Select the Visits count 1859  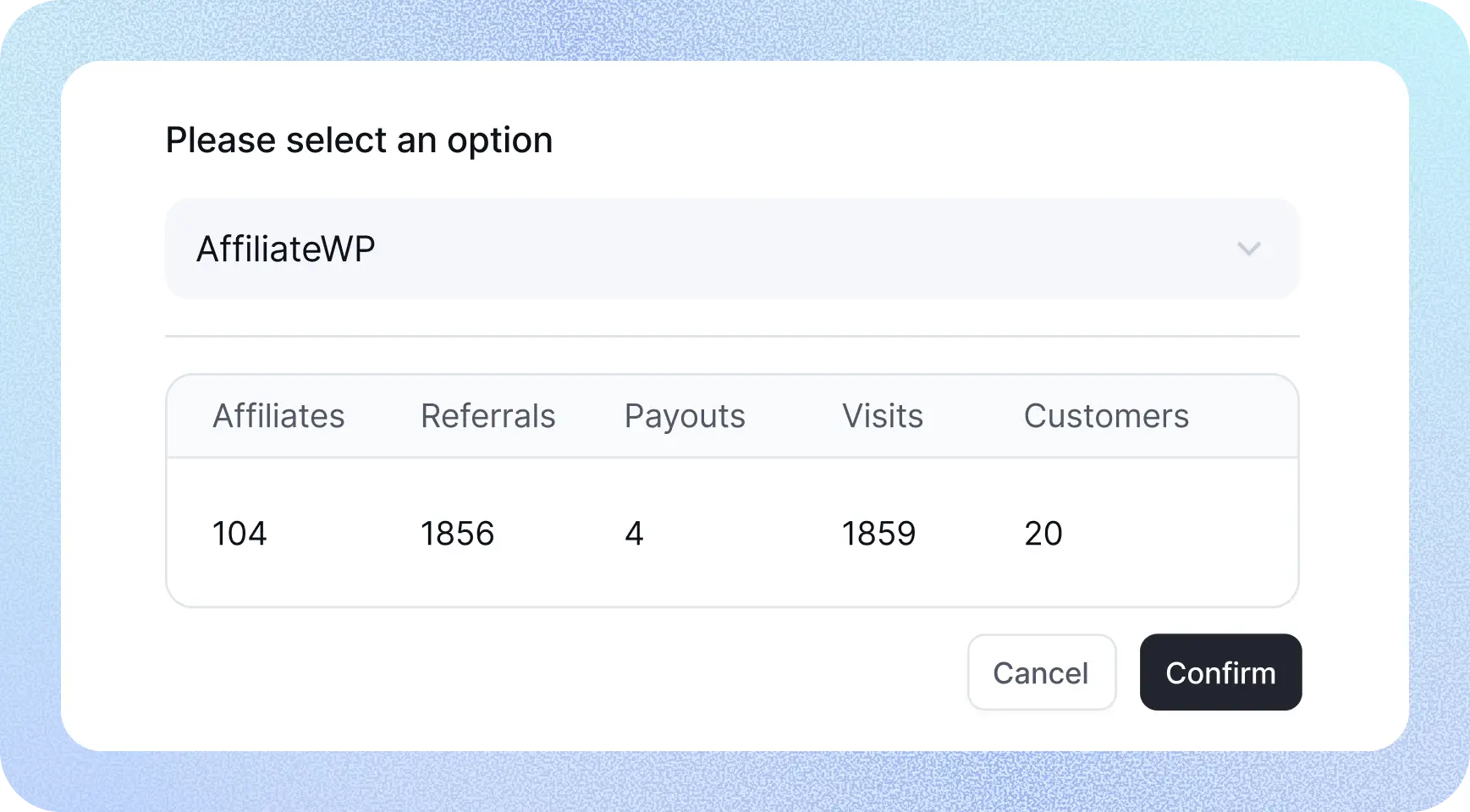[878, 534]
